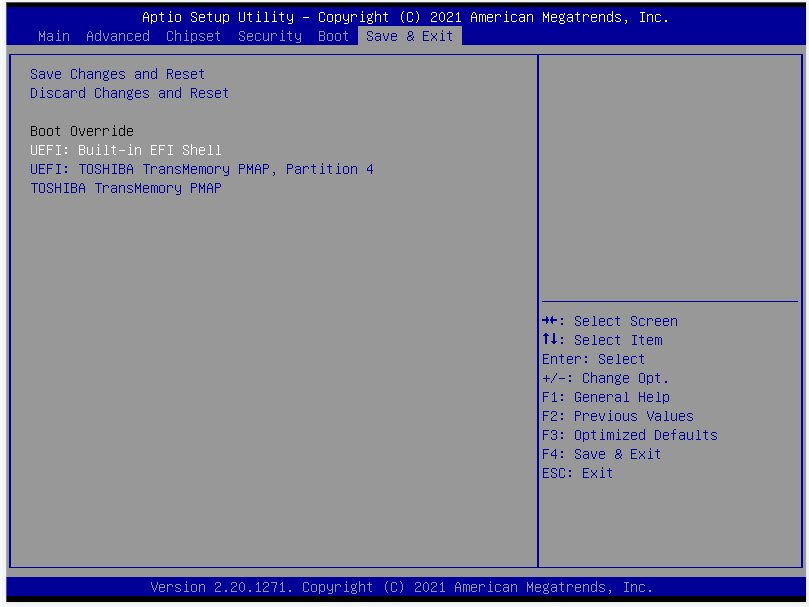
Task: Select Discard Changes and Reset
Action: pyautogui.click(x=129, y=93)
